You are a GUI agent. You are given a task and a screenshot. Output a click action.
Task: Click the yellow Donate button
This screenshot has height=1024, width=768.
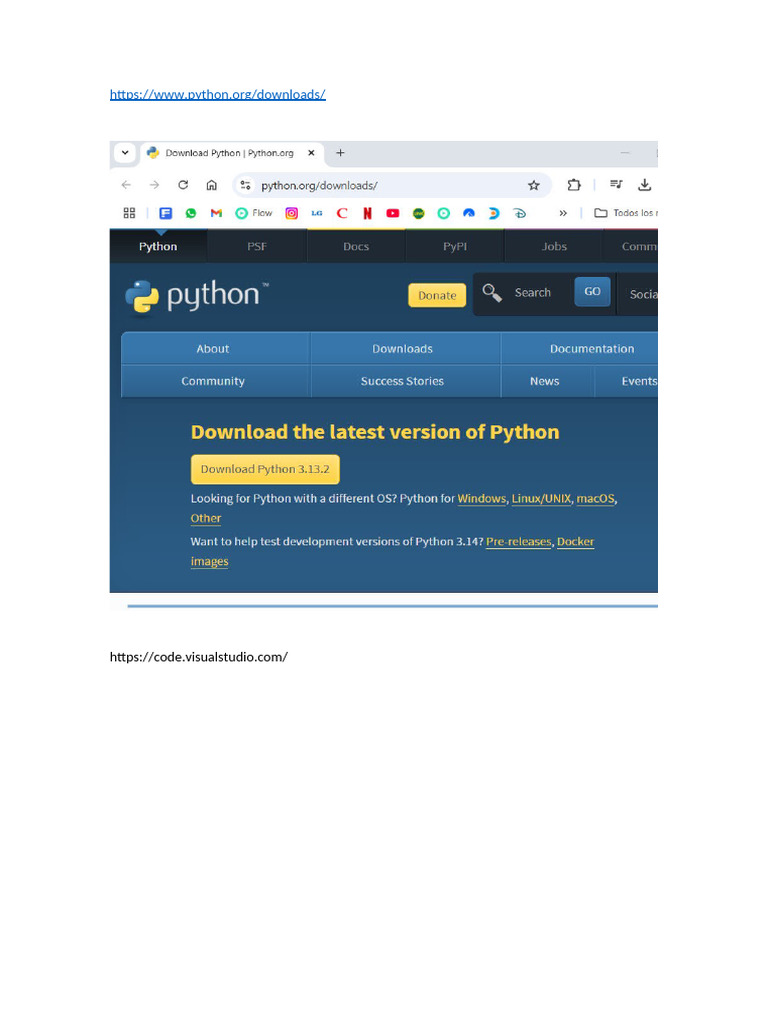(x=437, y=295)
